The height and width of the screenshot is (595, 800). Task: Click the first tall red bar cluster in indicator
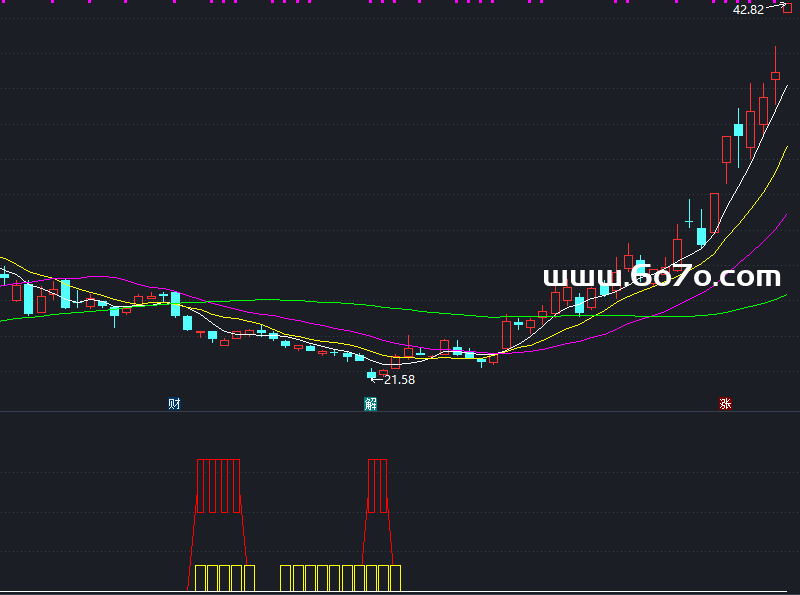218,486
